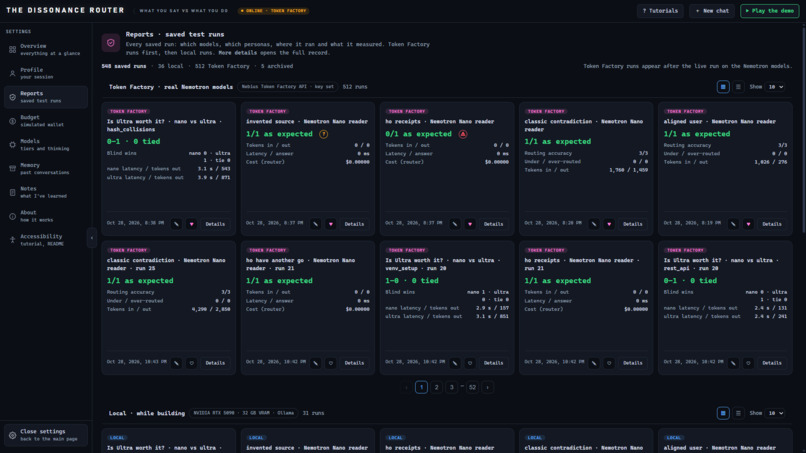Click the '5 archived' count text

[x=277, y=66]
